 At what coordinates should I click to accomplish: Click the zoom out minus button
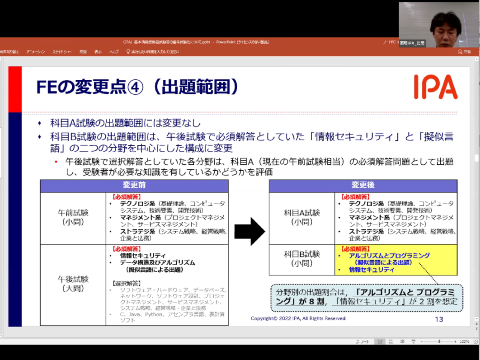point(422,342)
